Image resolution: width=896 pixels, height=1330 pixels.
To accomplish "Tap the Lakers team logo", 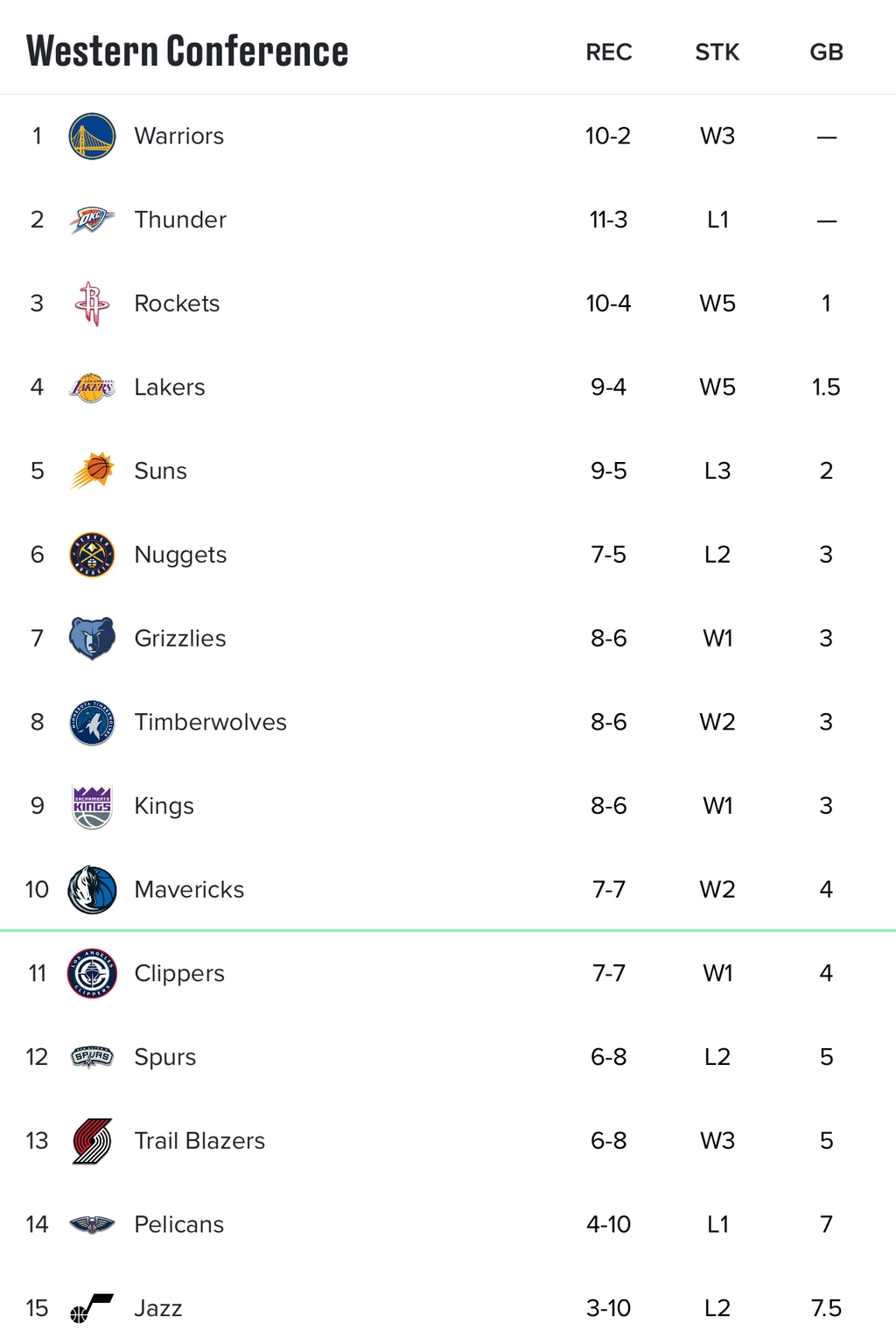I will pos(92,388).
